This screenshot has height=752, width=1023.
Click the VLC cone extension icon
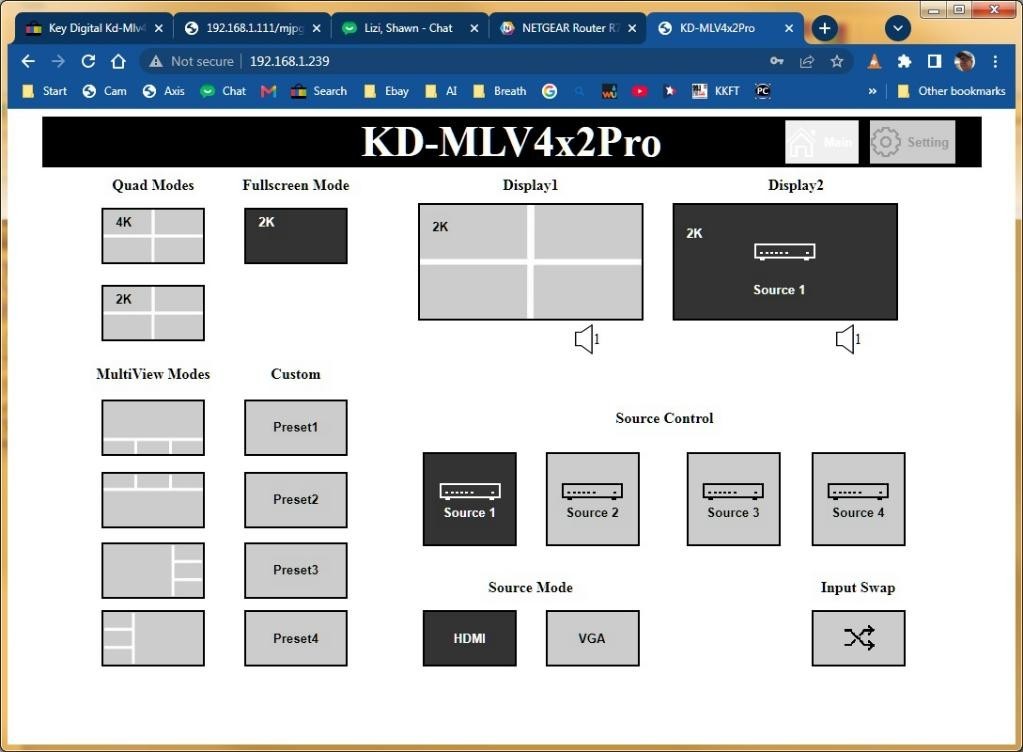[x=874, y=61]
